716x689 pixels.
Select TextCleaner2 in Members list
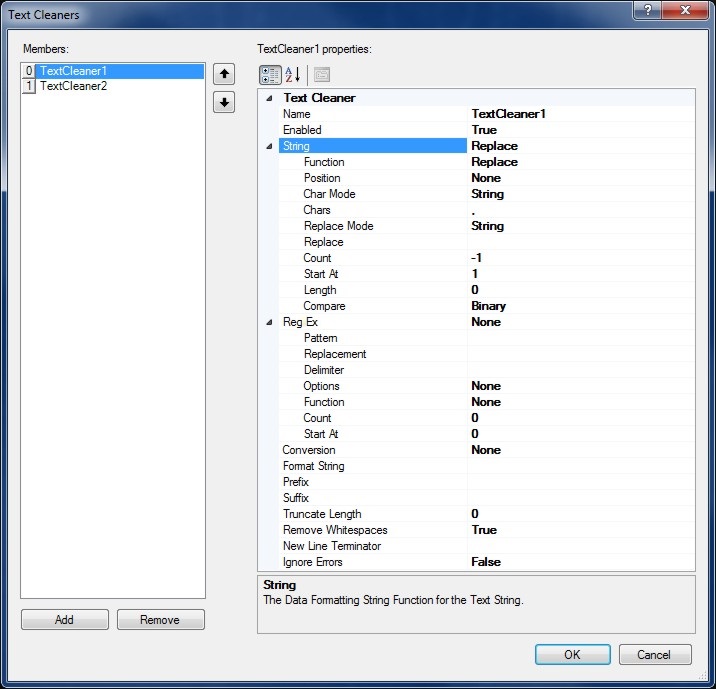coord(74,86)
